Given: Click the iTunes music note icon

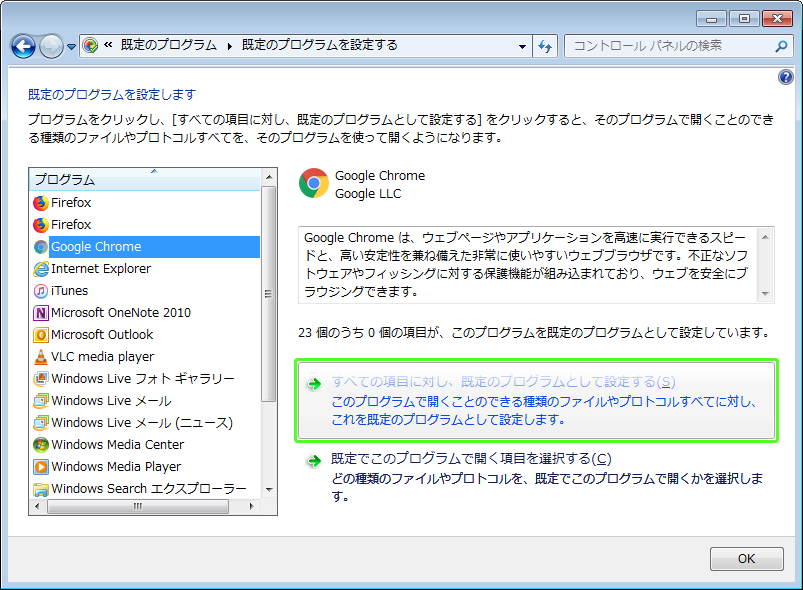Looking at the screenshot, I should [40, 291].
